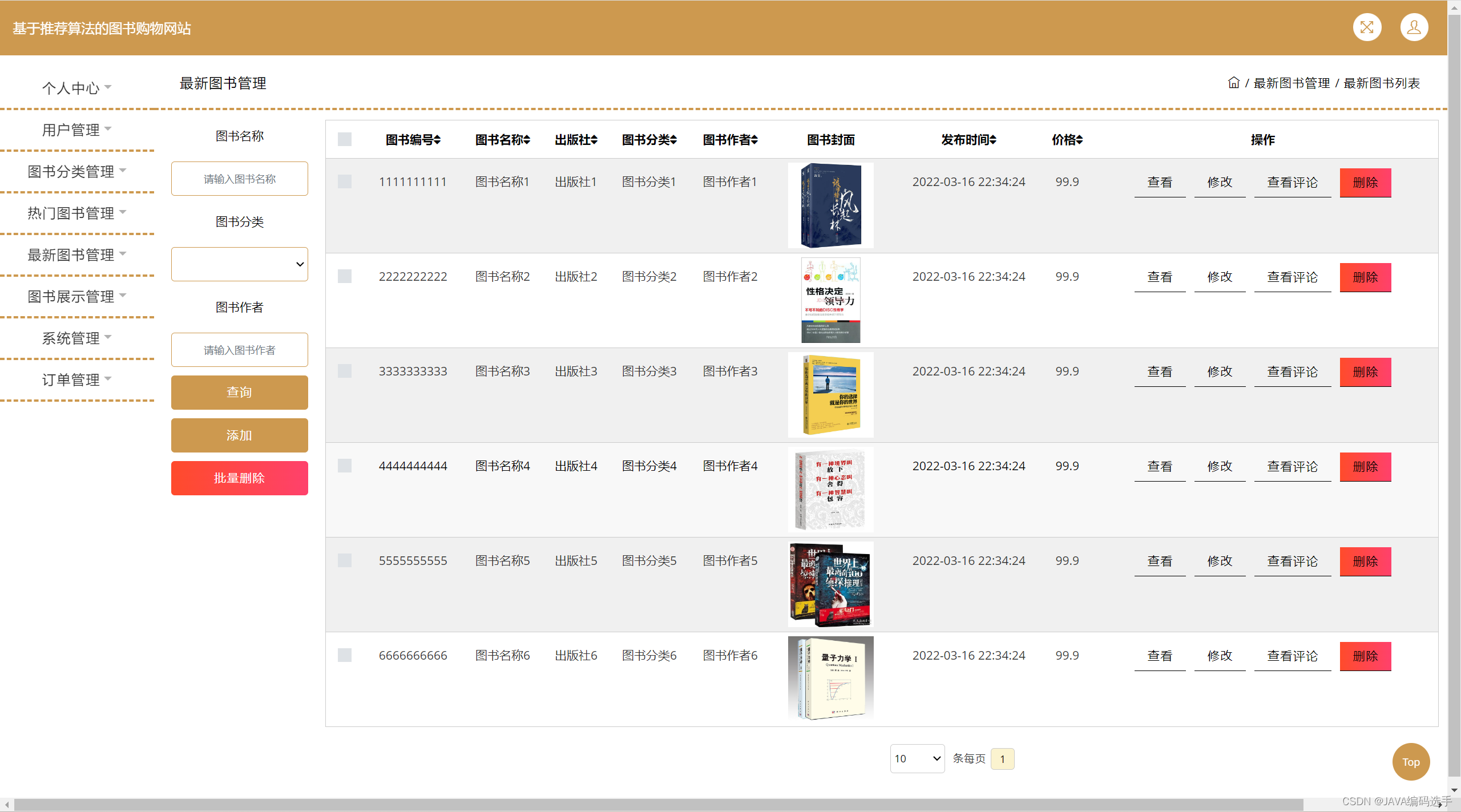Viewport: 1461px width, 812px height.
Task: Click the home icon in breadcrumb
Action: click(1234, 83)
